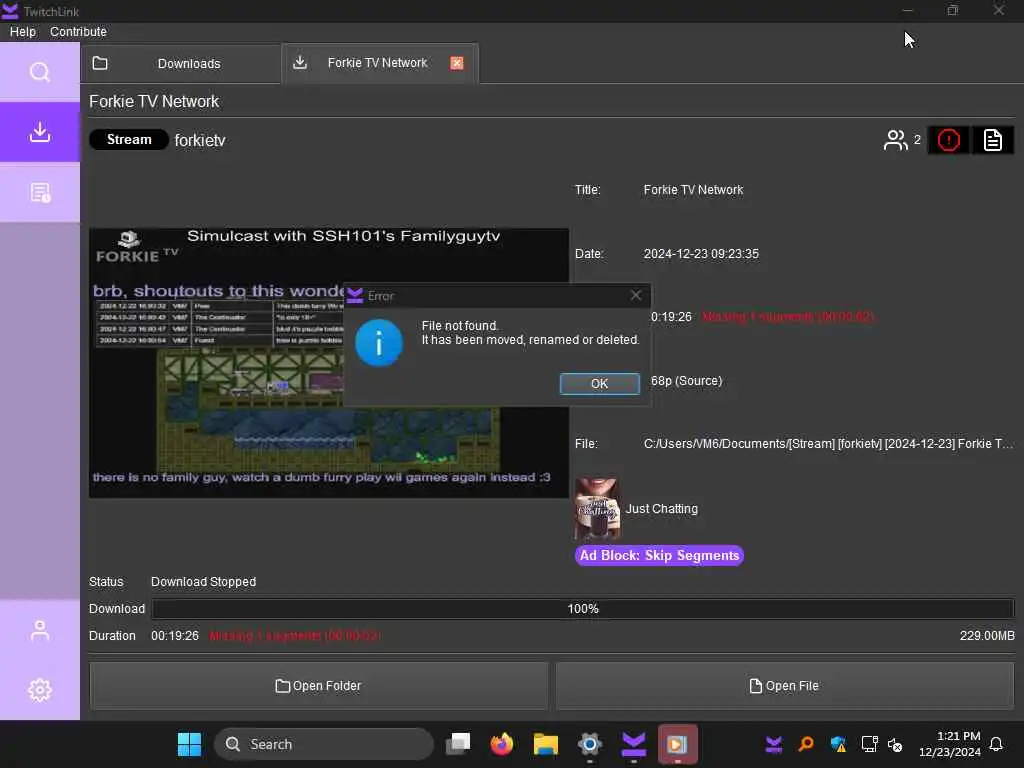Open the gear app on the taskbar

589,744
